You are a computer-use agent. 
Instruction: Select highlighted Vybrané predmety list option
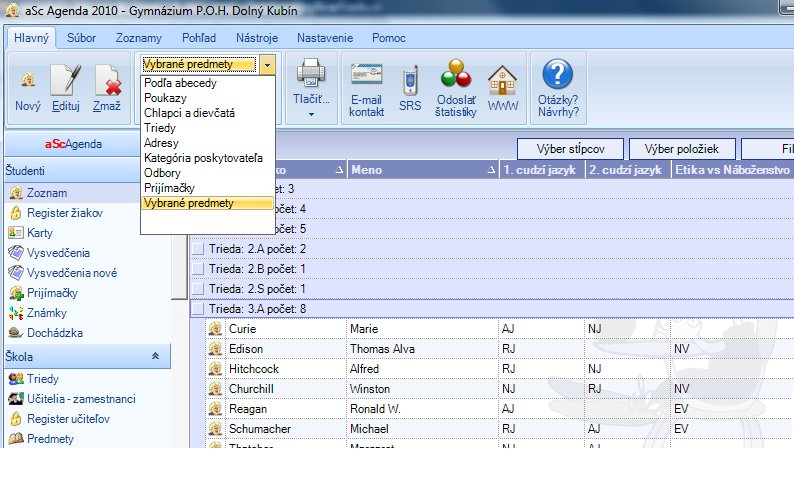(208, 203)
